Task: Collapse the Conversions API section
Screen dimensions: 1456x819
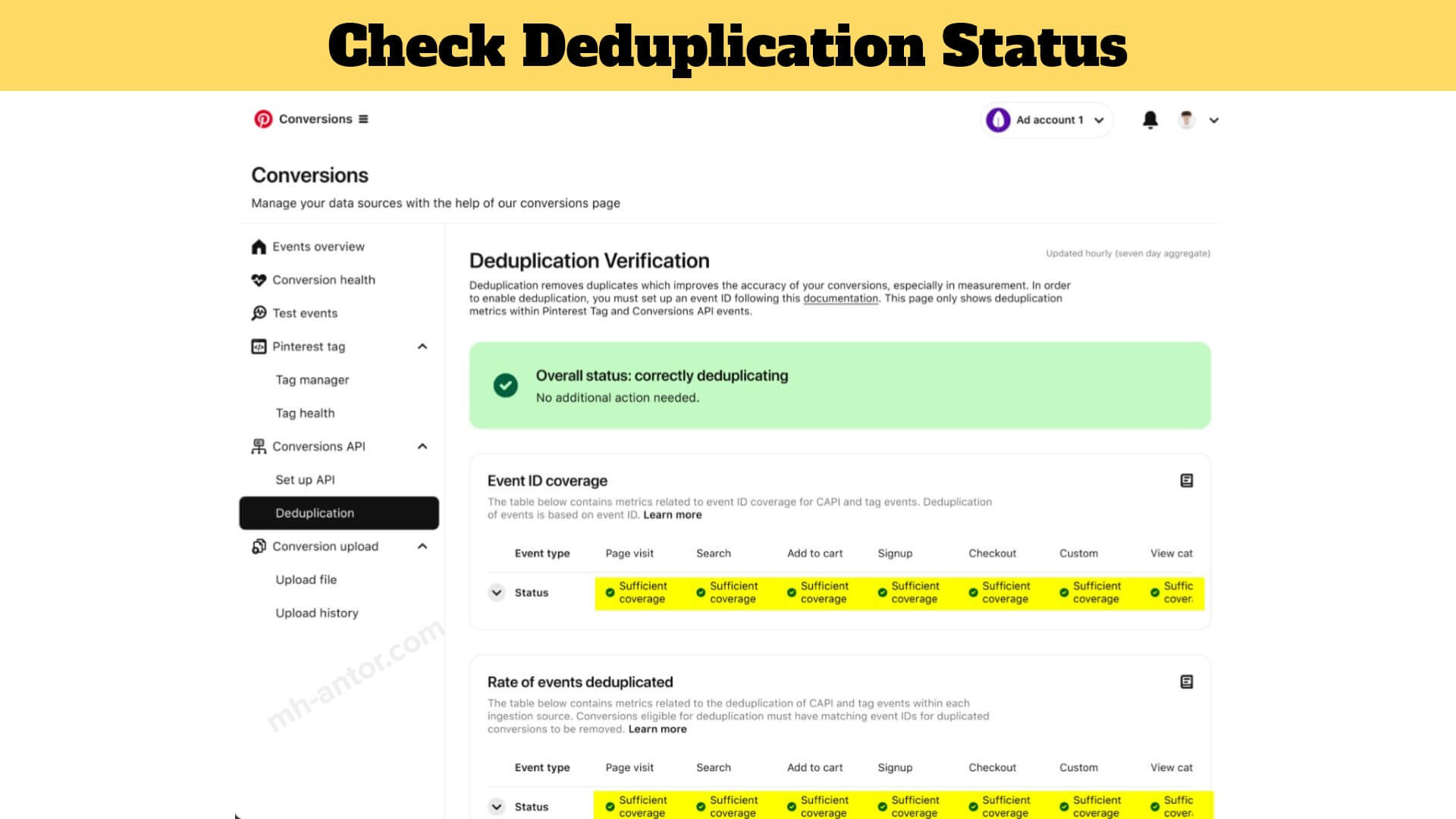Action: point(422,447)
